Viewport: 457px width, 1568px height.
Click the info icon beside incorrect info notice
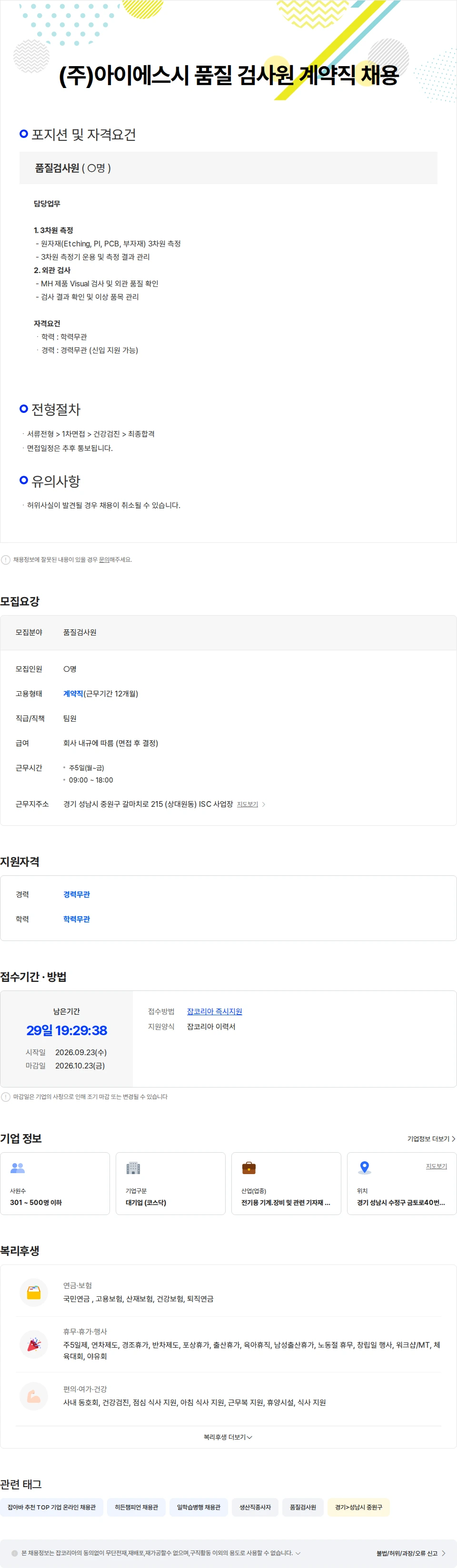(6, 559)
